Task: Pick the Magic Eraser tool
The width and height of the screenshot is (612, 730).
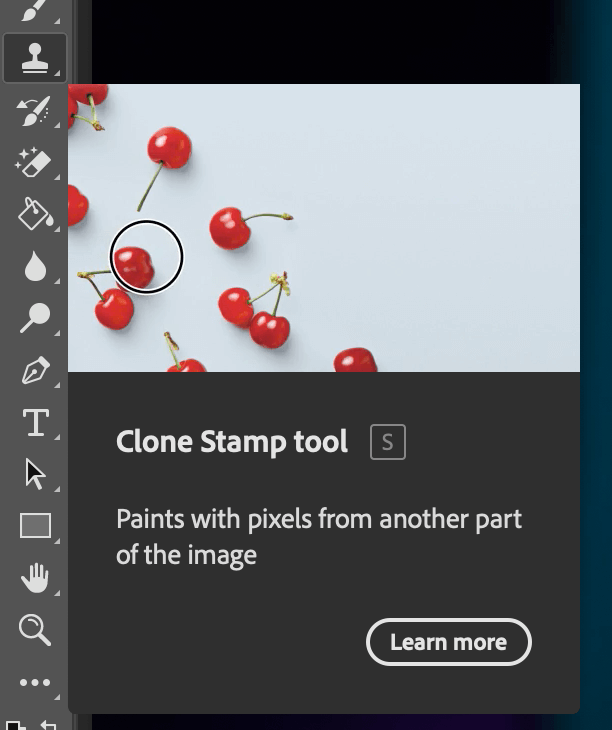Action: pos(35,162)
